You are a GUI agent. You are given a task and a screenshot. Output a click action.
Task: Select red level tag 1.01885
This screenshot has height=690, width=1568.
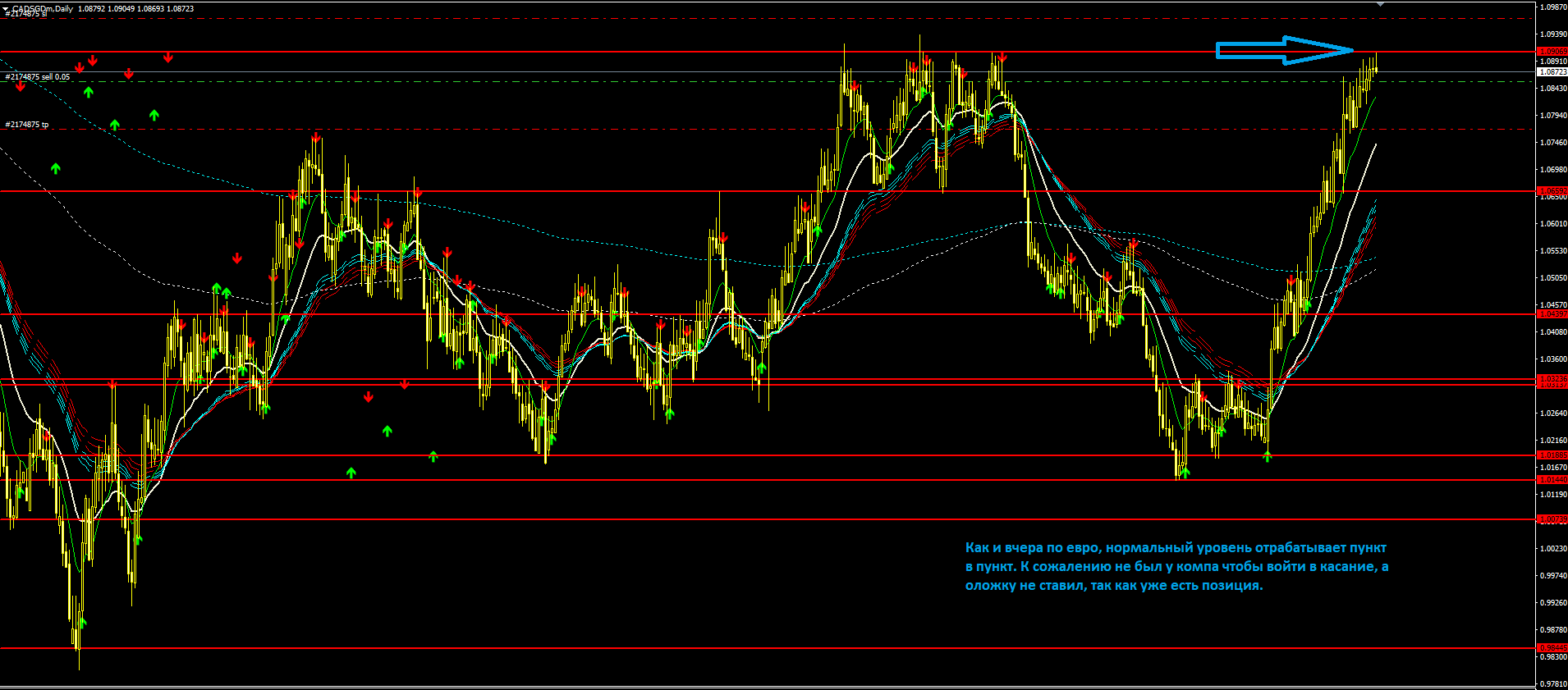pyautogui.click(x=1552, y=455)
